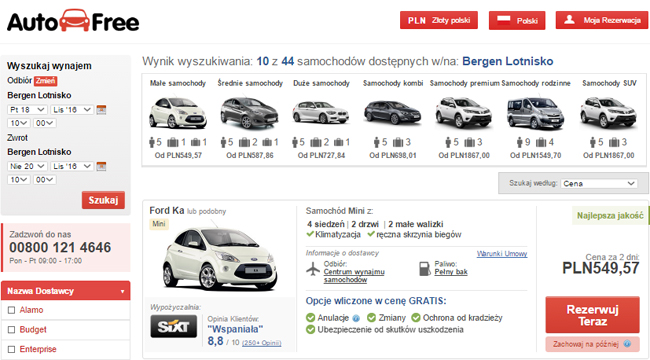Click the user icon in Moja Rezerwacja

tap(570, 19)
